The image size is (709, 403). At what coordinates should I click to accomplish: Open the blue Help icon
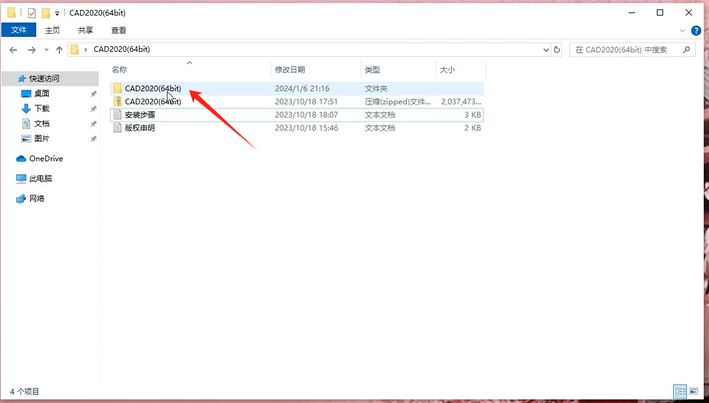pos(696,31)
